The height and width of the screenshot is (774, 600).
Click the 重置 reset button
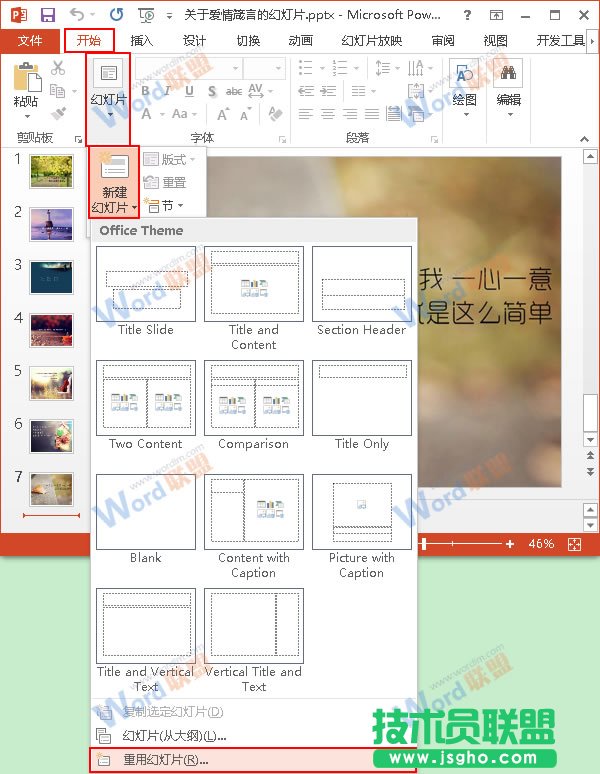[x=165, y=183]
